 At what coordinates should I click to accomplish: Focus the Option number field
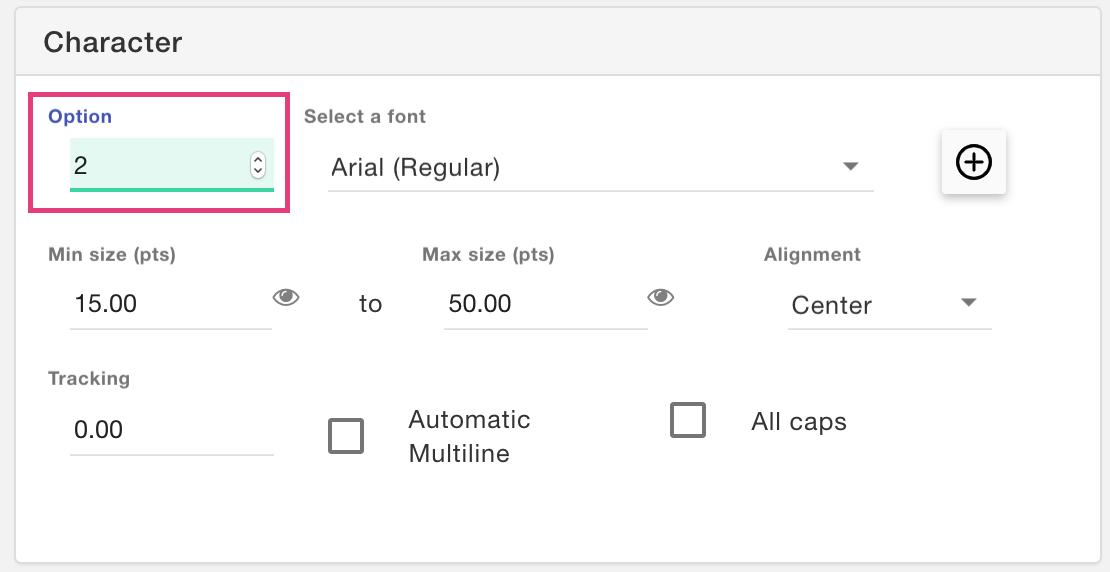(x=172, y=165)
